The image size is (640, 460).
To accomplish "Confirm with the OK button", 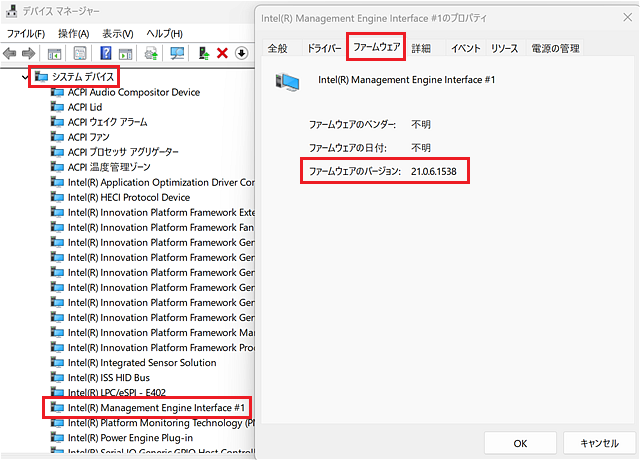I will [x=520, y=443].
